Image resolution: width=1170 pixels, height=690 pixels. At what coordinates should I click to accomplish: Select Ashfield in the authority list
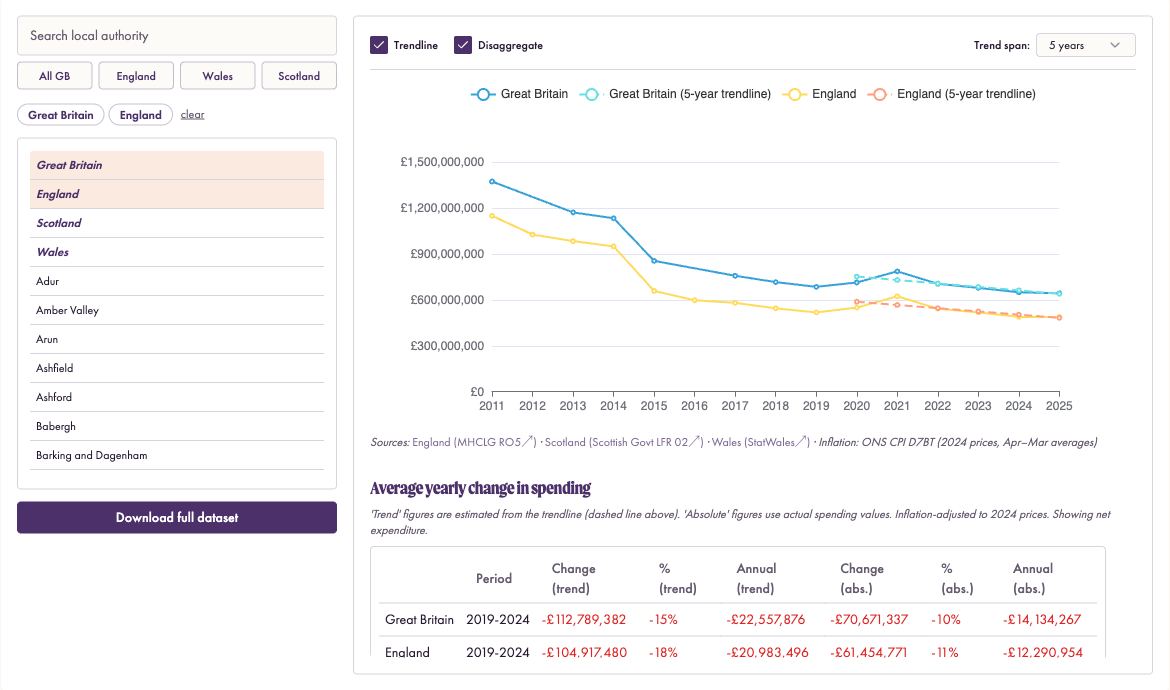177,368
